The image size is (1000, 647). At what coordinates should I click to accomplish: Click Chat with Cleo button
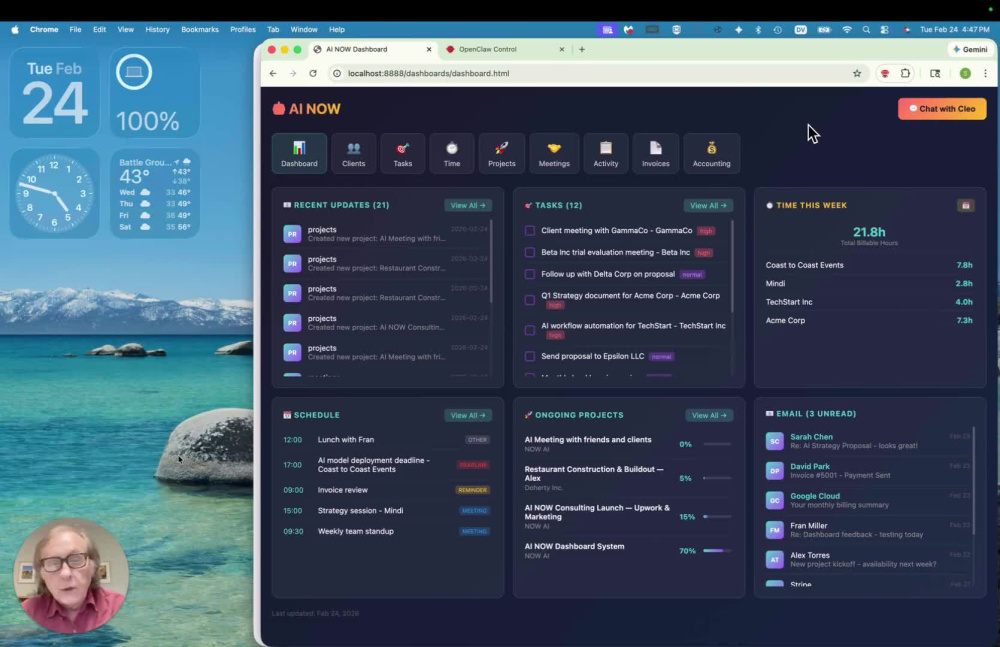pyautogui.click(x=942, y=108)
